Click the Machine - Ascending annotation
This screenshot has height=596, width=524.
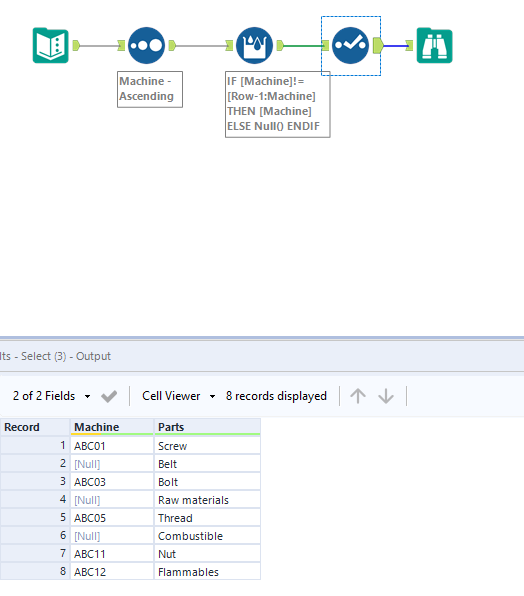point(150,89)
